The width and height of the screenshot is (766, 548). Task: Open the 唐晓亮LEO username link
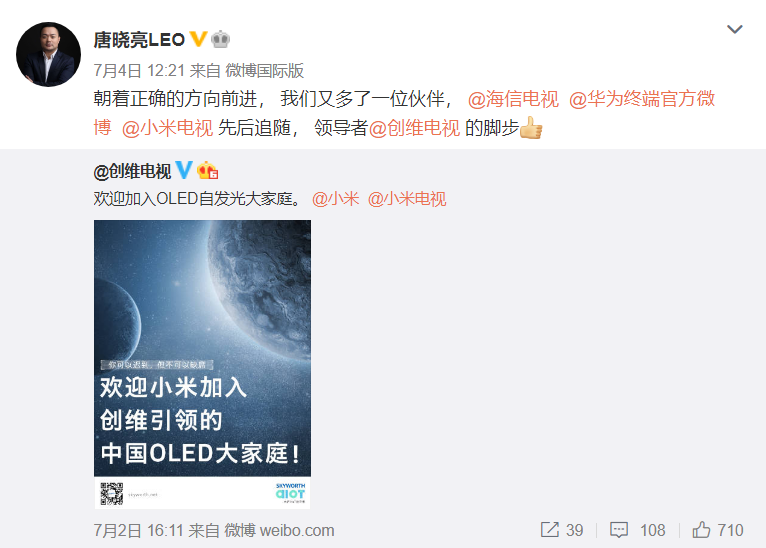(139, 40)
